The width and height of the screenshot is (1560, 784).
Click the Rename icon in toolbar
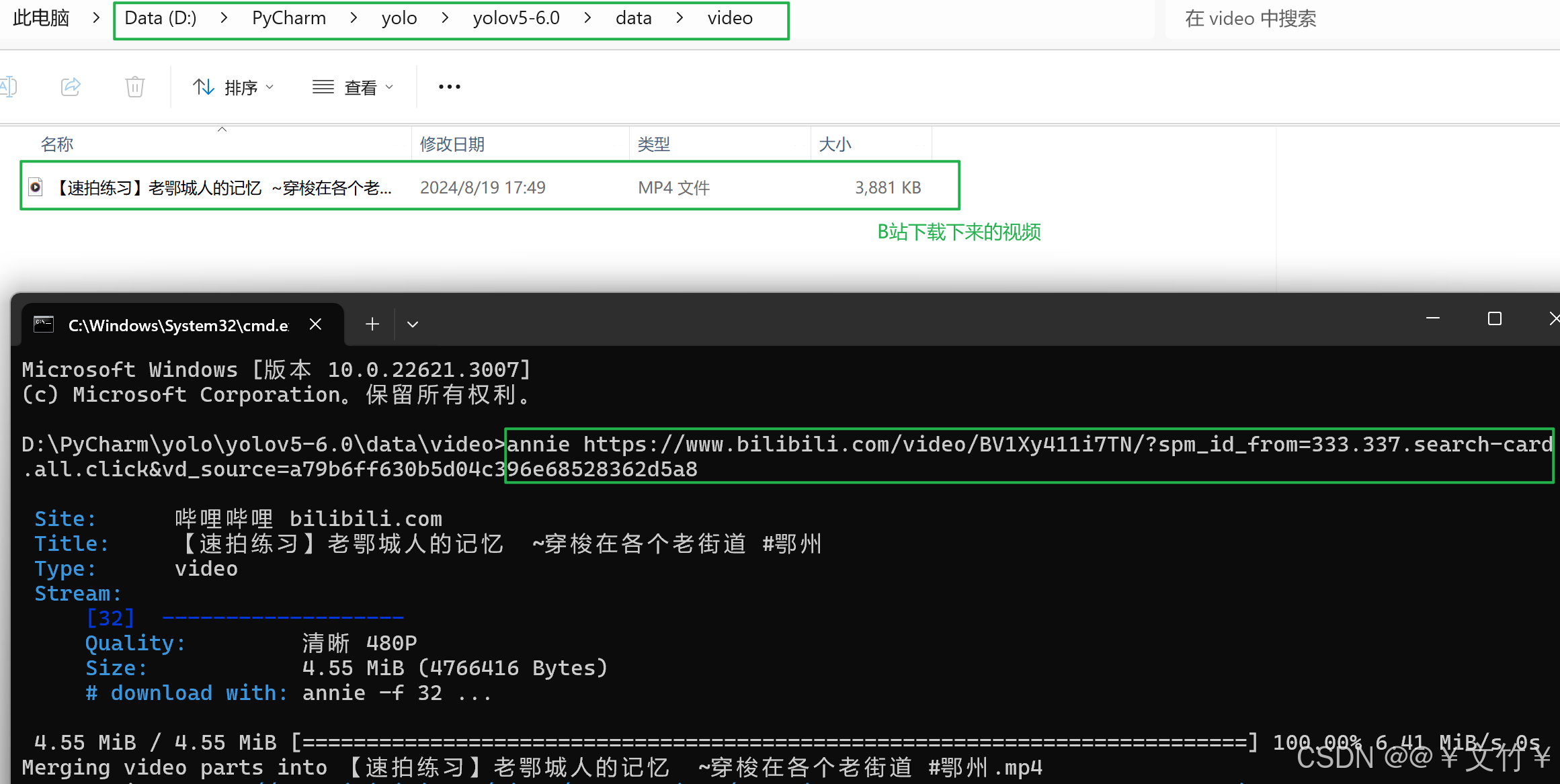click(x=8, y=87)
